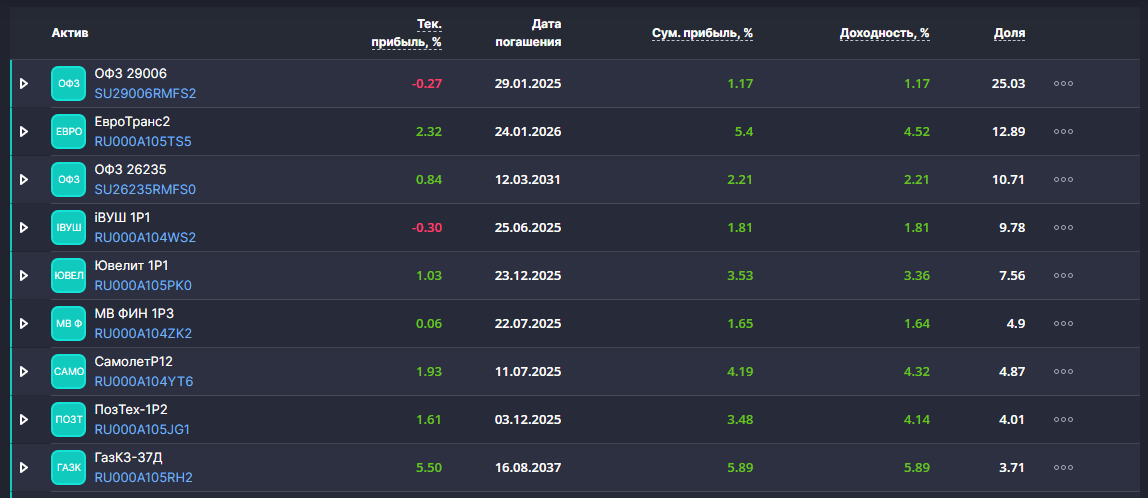1148x498 pixels.
Task: Click the share value 12.89
Action: [x=1009, y=131]
